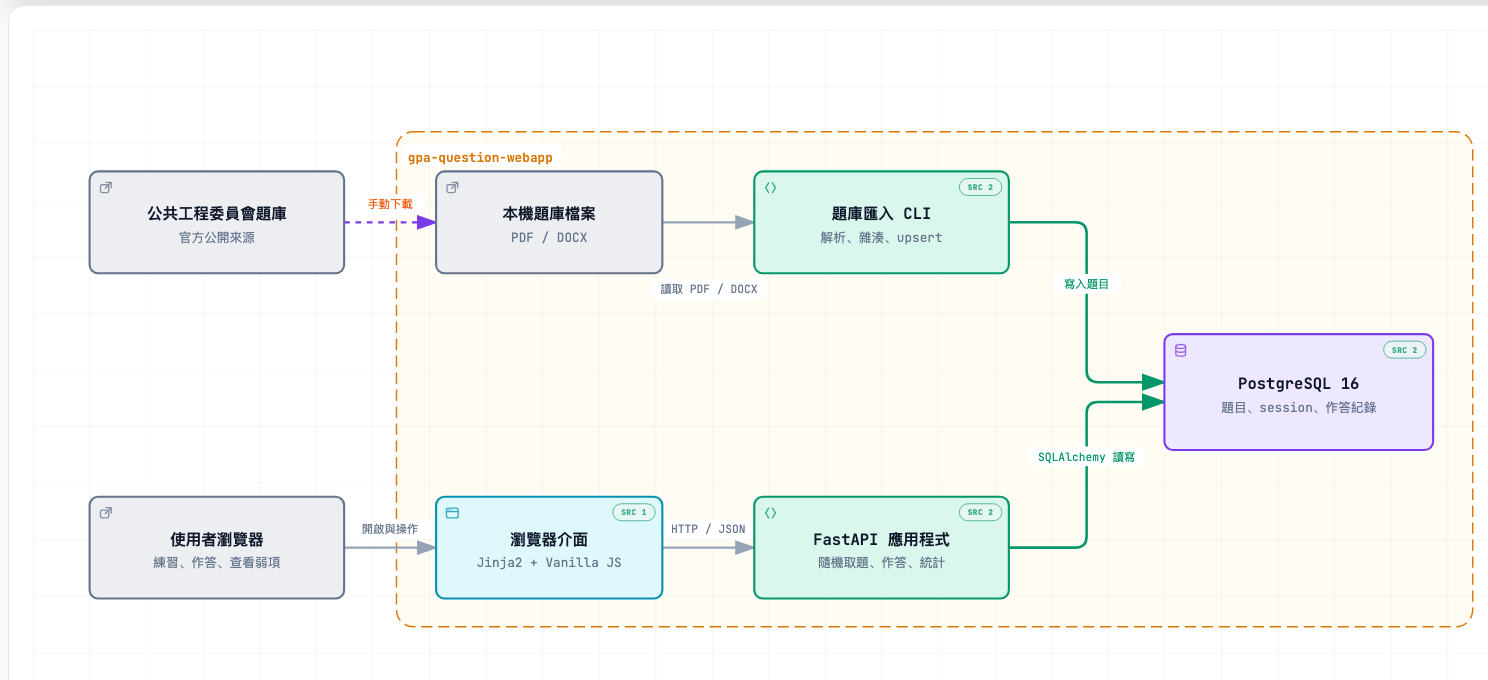Click code brackets icon on 題庫匯入 CLI node
1488x680 pixels.
pyautogui.click(x=770, y=187)
